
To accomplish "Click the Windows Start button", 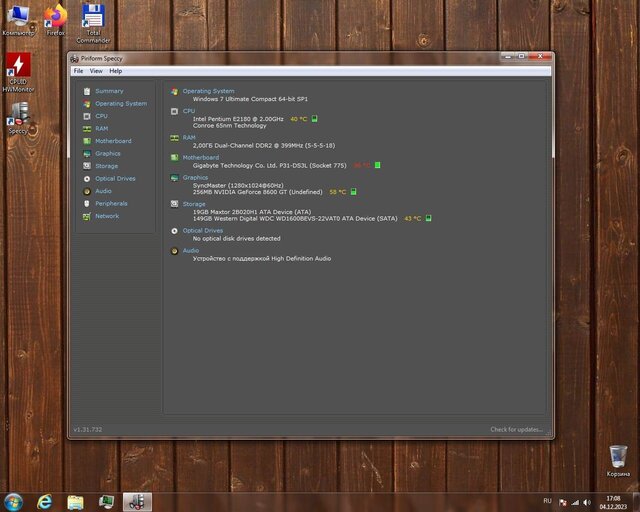I will (x=14, y=501).
